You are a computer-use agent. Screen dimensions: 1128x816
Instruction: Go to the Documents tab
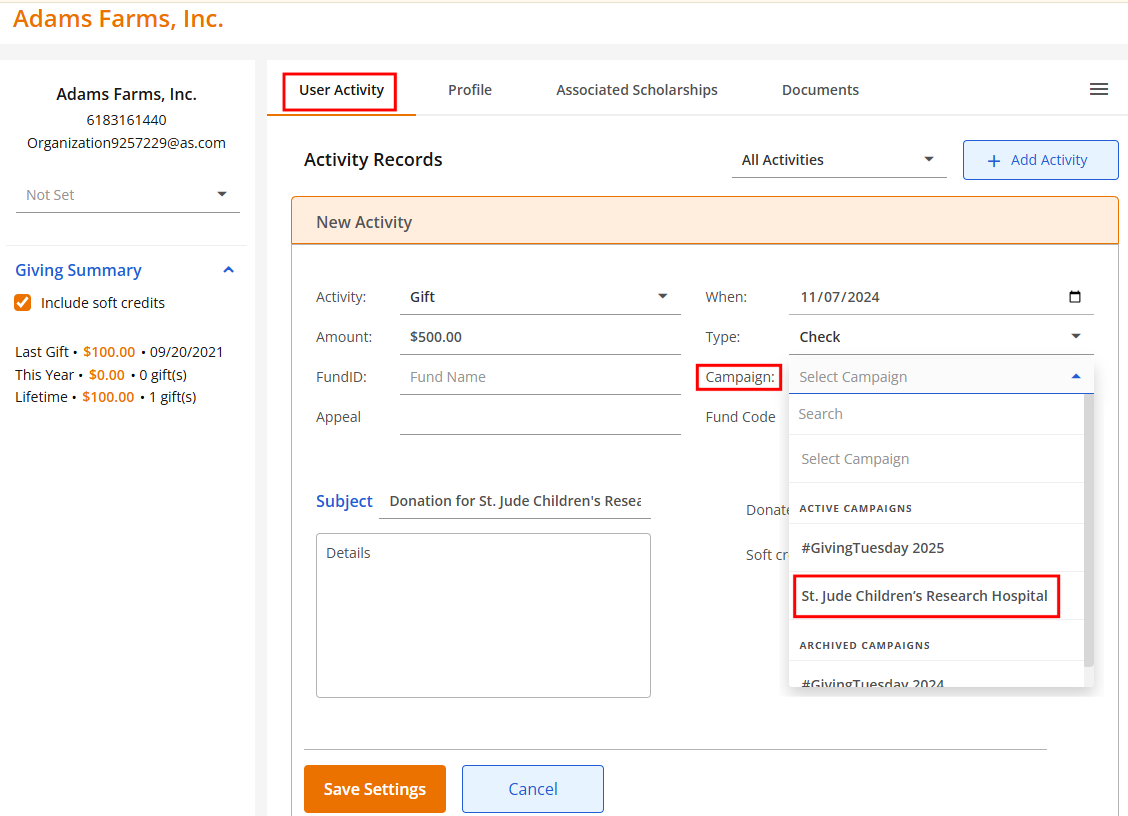(820, 90)
